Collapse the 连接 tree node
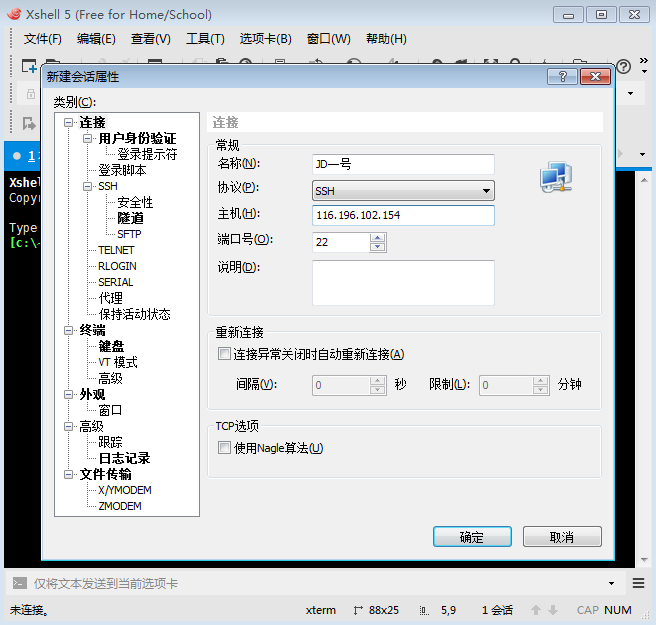The image size is (656, 625). pyautogui.click(x=68, y=123)
